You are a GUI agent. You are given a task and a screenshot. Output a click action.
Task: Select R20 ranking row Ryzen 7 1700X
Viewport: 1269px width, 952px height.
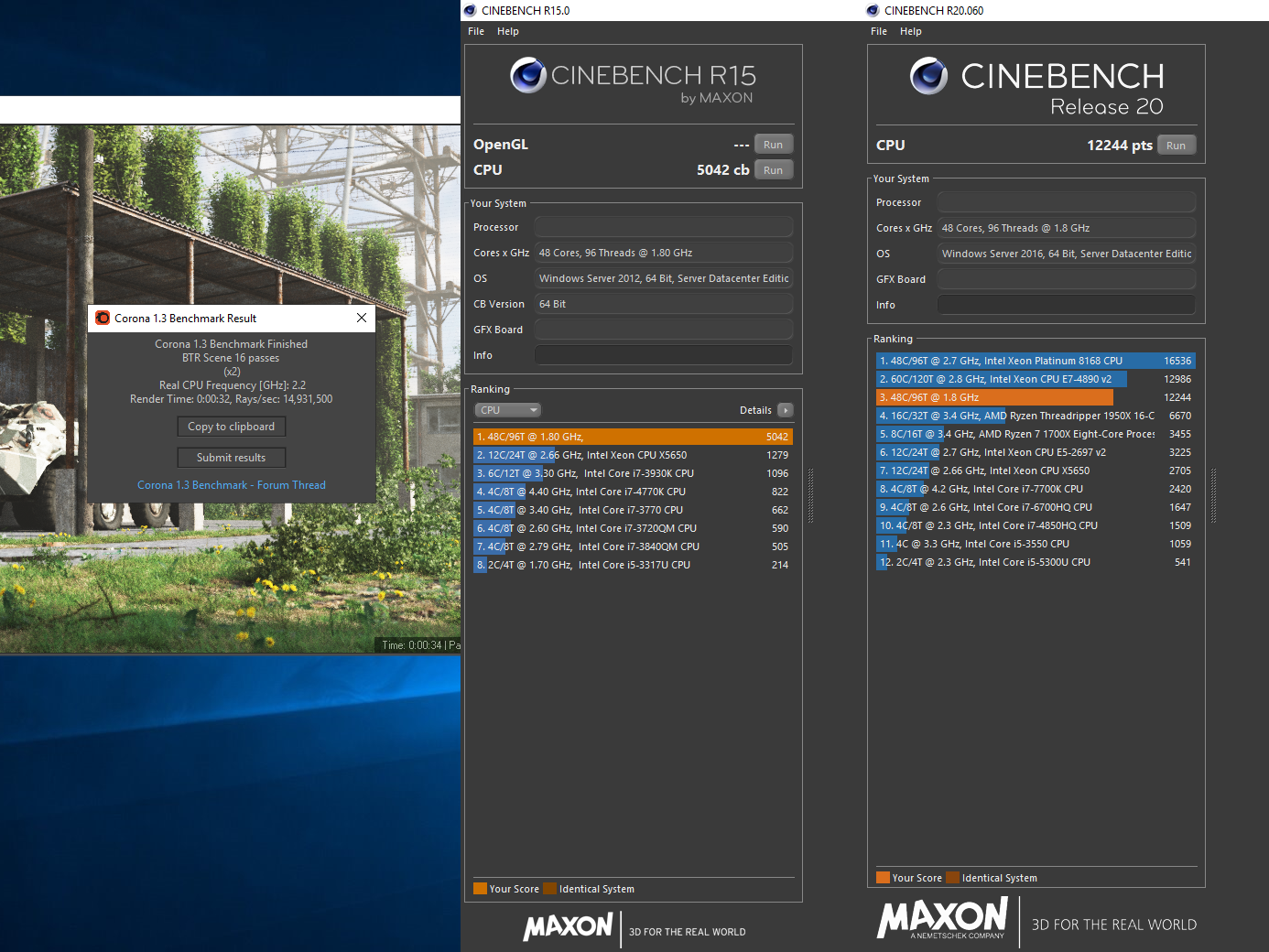tap(1036, 434)
